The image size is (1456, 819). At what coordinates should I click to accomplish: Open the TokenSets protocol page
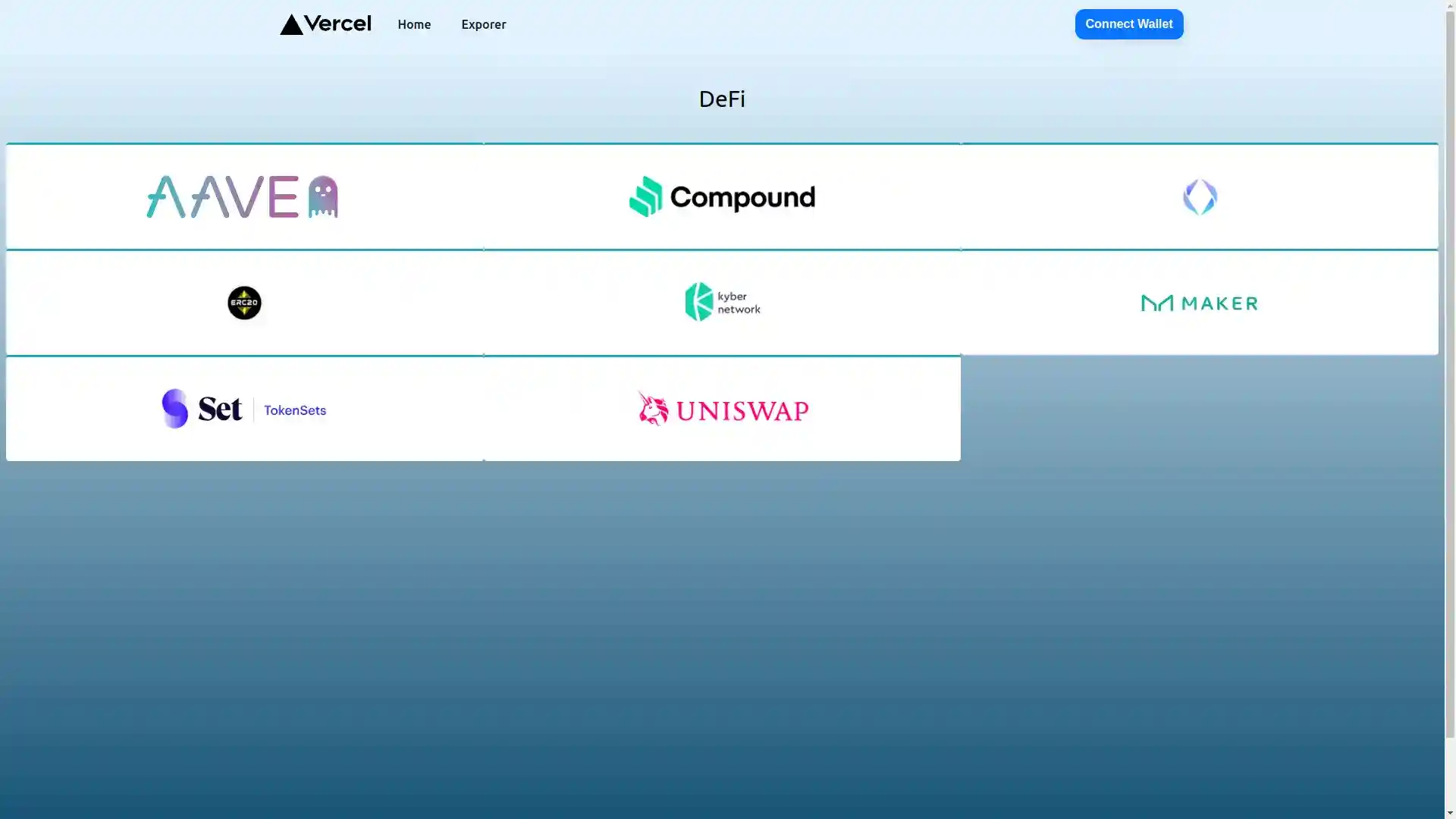click(244, 409)
